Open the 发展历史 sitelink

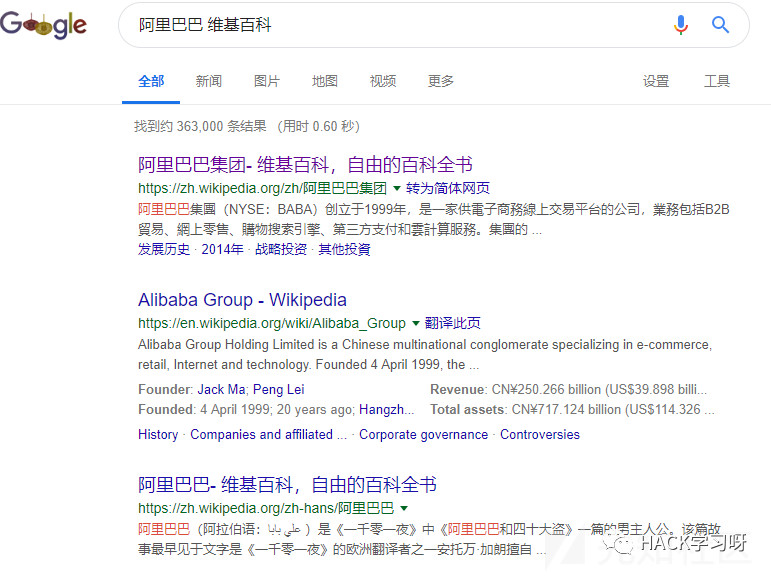click(164, 249)
